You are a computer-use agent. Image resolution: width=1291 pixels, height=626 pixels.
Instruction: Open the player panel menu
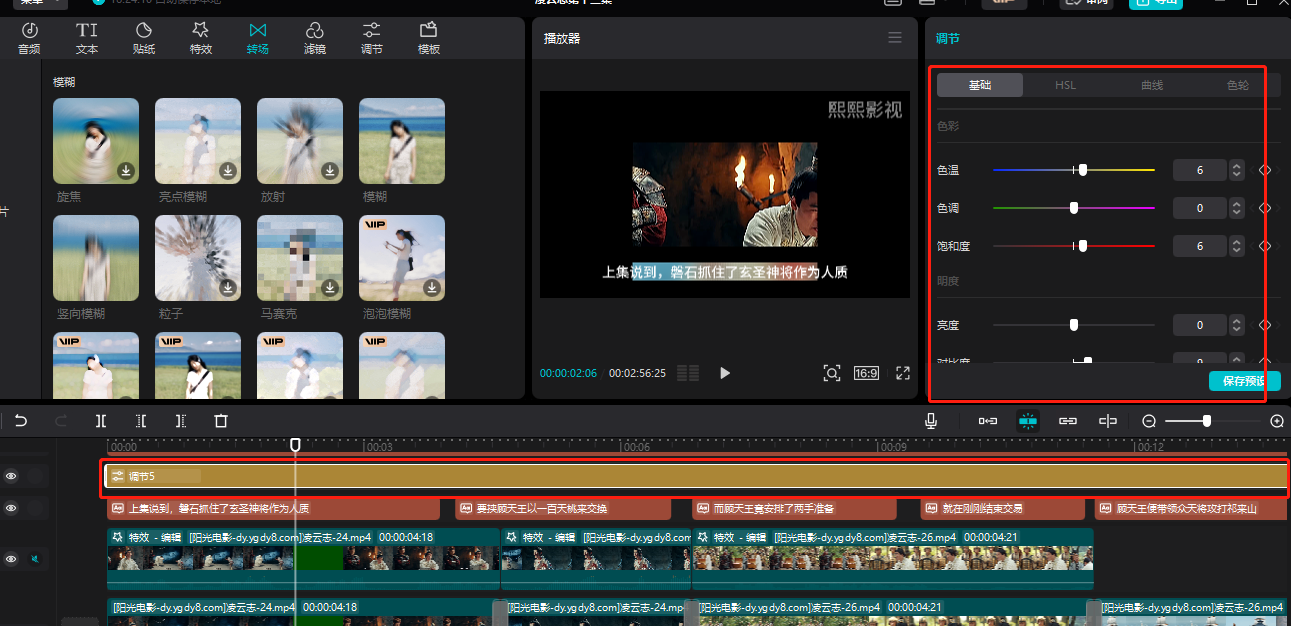tap(895, 38)
